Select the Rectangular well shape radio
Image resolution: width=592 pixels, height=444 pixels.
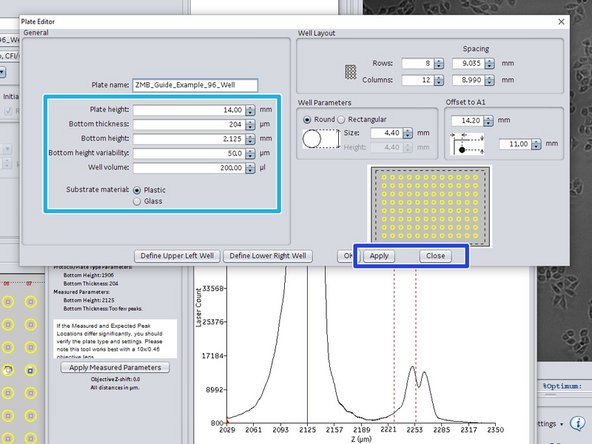(x=341, y=120)
